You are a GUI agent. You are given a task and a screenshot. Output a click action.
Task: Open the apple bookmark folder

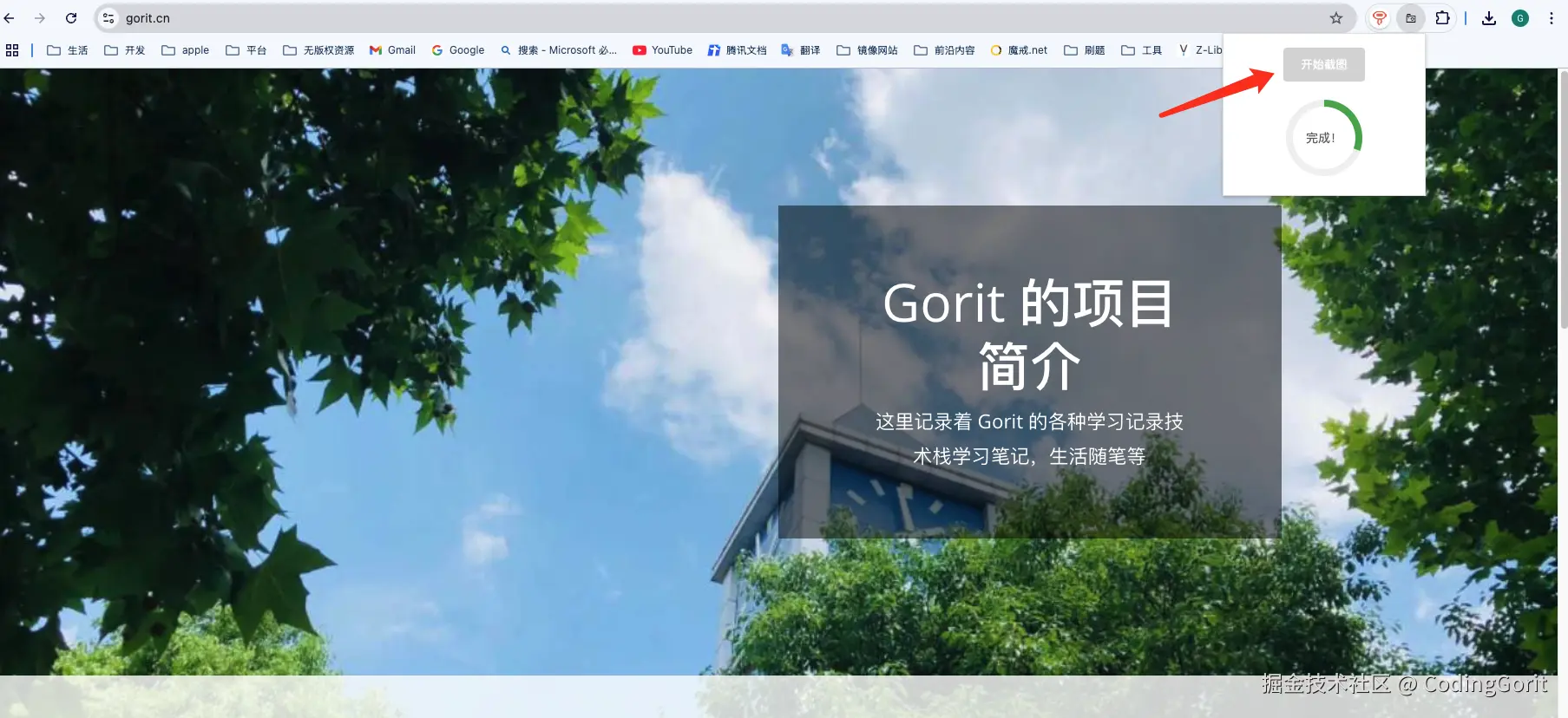click(186, 50)
